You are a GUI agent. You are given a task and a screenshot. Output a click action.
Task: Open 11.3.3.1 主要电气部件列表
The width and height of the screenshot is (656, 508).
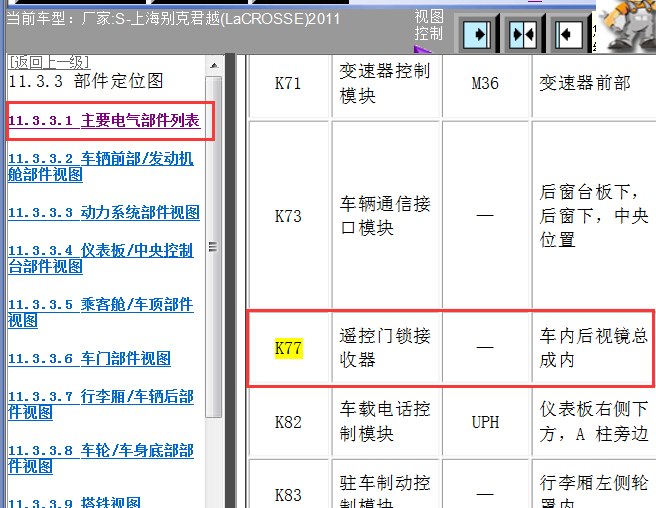(104, 121)
